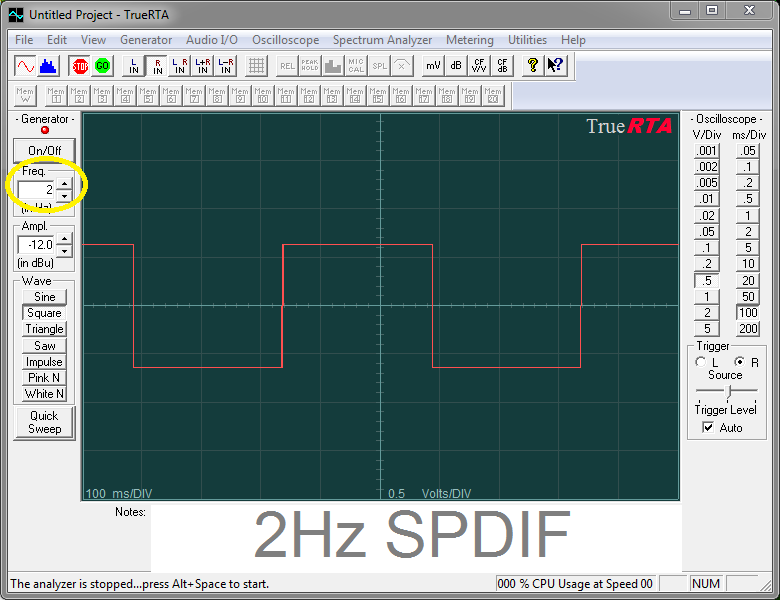Click the Freq. value input field
Image resolution: width=780 pixels, height=600 pixels.
point(36,190)
